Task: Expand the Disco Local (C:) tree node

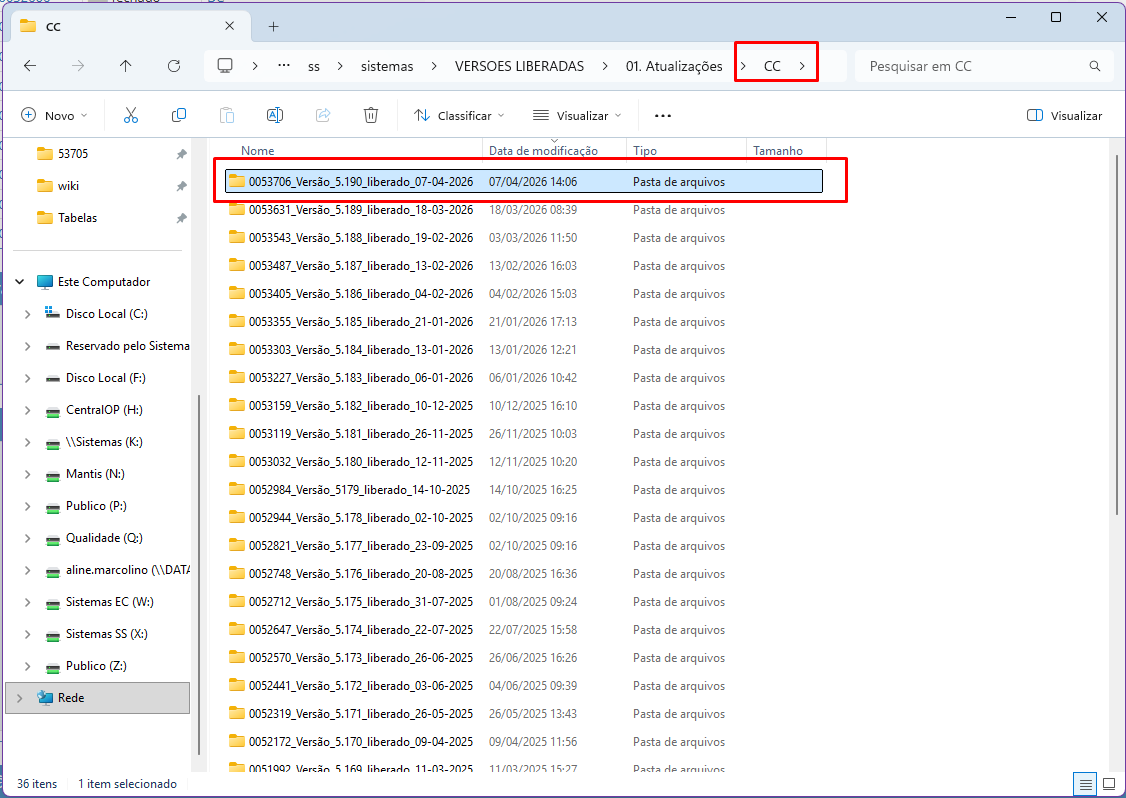Action: [28, 314]
